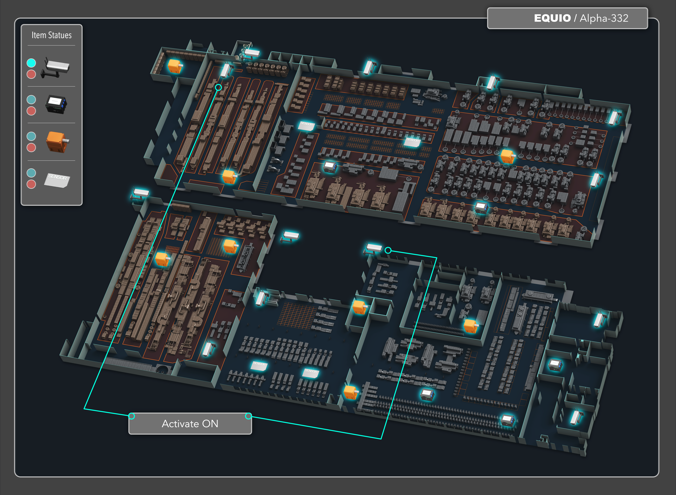Image resolution: width=676 pixels, height=495 pixels.
Task: Set camera status to cyan (active) in legend
Action: (31, 63)
